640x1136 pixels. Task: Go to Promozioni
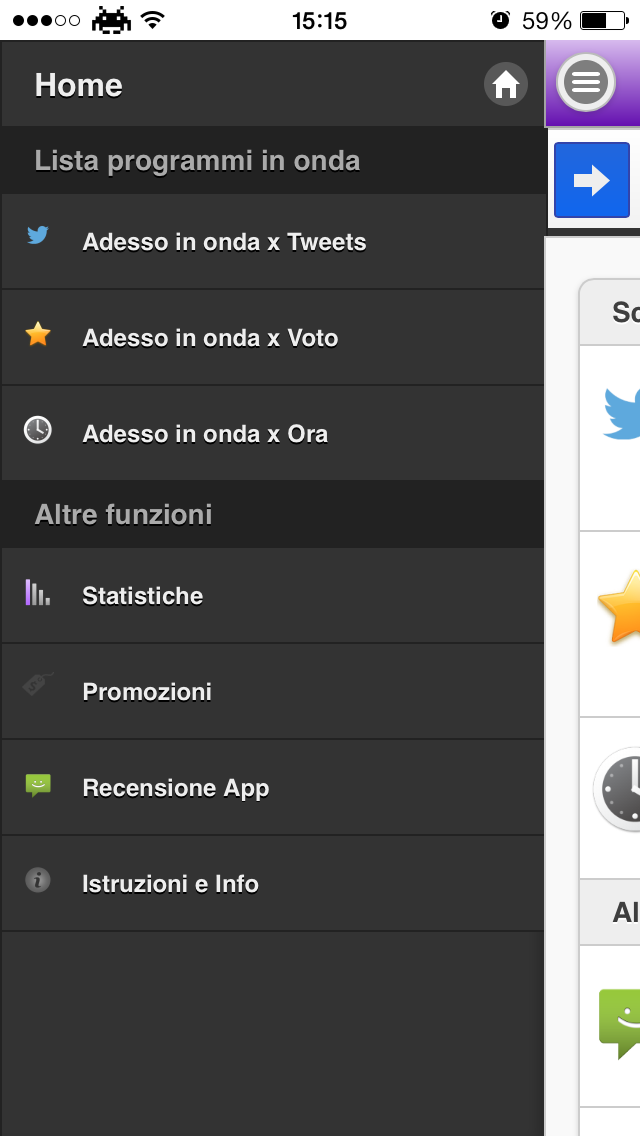click(147, 692)
